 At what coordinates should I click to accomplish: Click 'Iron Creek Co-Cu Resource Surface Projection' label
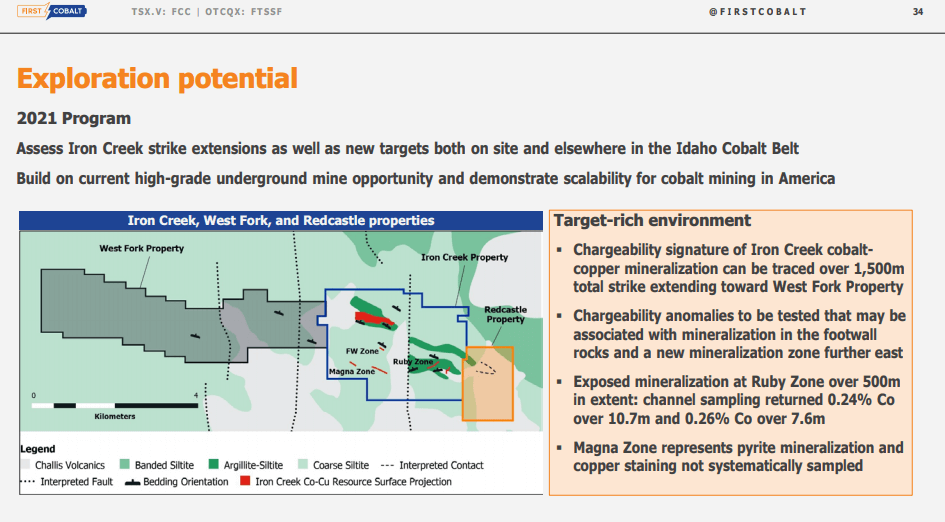click(353, 482)
